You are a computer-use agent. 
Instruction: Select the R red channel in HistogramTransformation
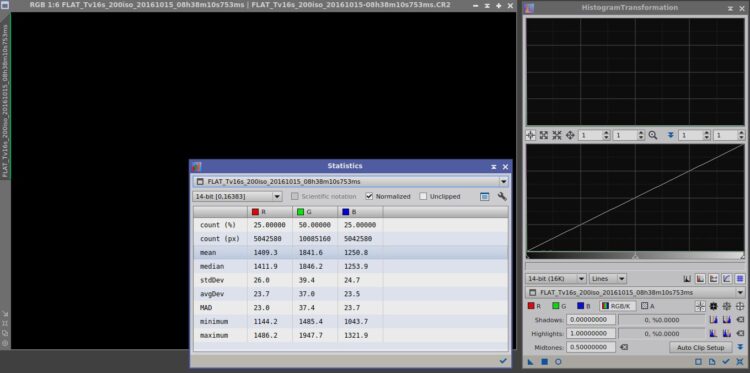535,306
